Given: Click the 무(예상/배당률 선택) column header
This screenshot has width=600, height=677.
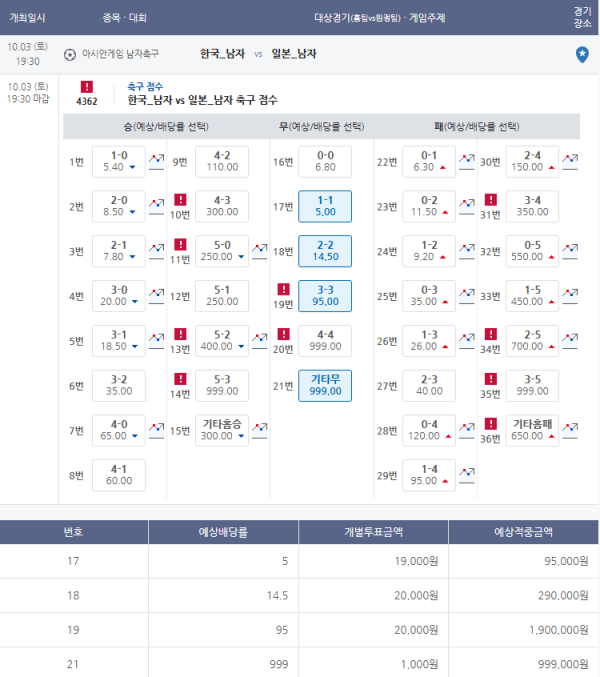Looking at the screenshot, I should (322, 127).
